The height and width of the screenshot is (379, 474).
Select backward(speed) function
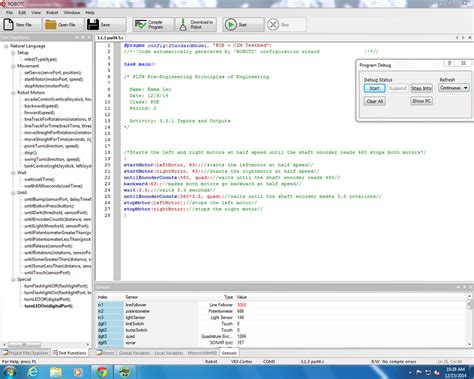tap(41, 106)
